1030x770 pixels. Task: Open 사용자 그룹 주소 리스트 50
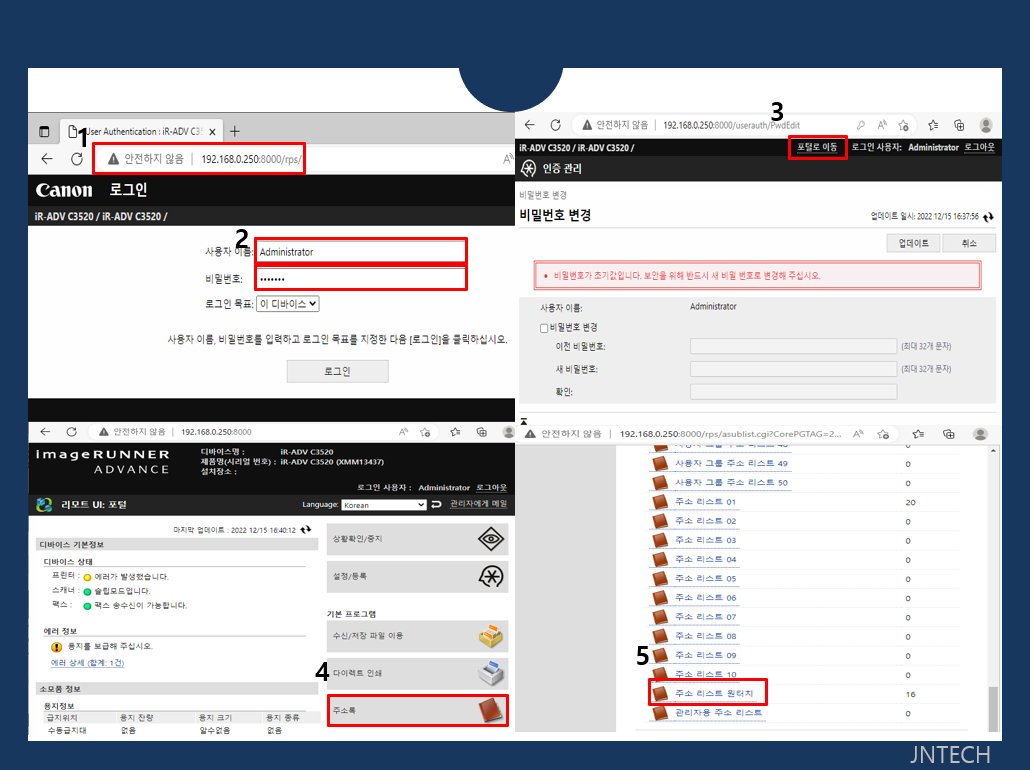tap(731, 482)
